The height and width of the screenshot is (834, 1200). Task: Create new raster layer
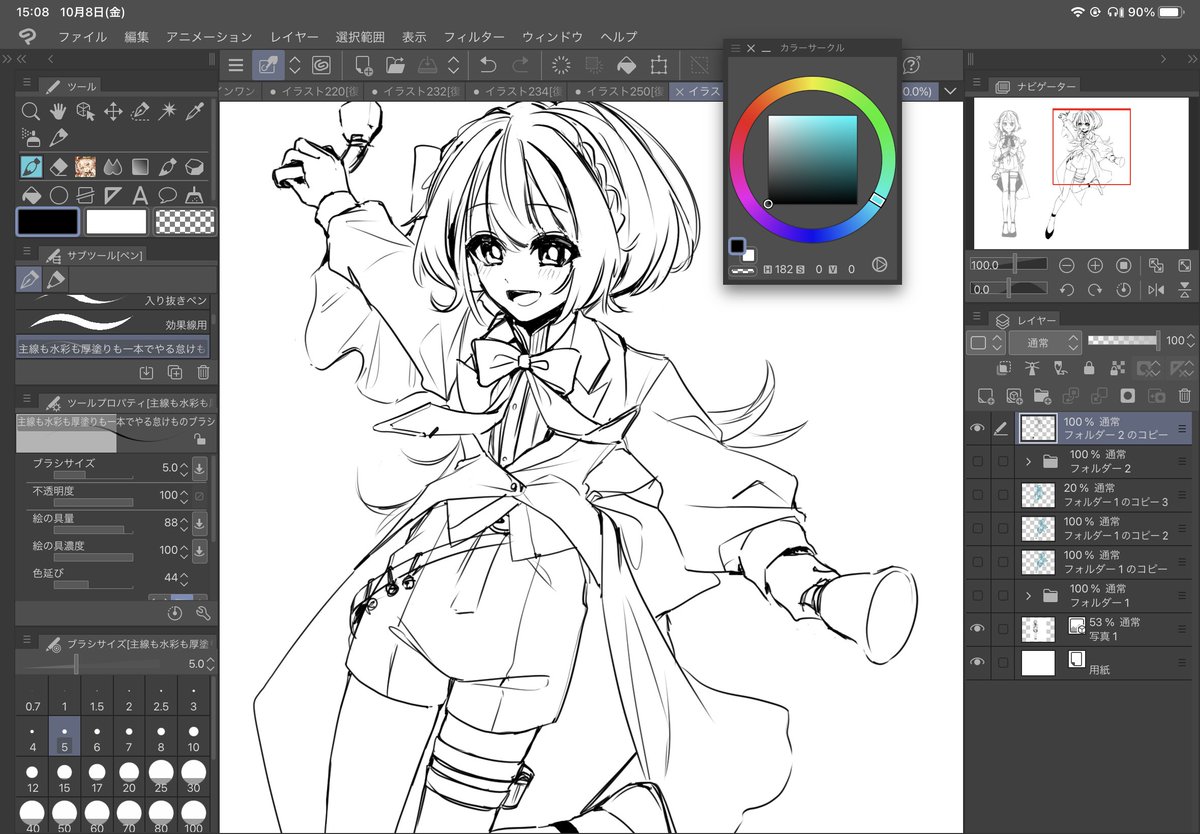coord(985,396)
